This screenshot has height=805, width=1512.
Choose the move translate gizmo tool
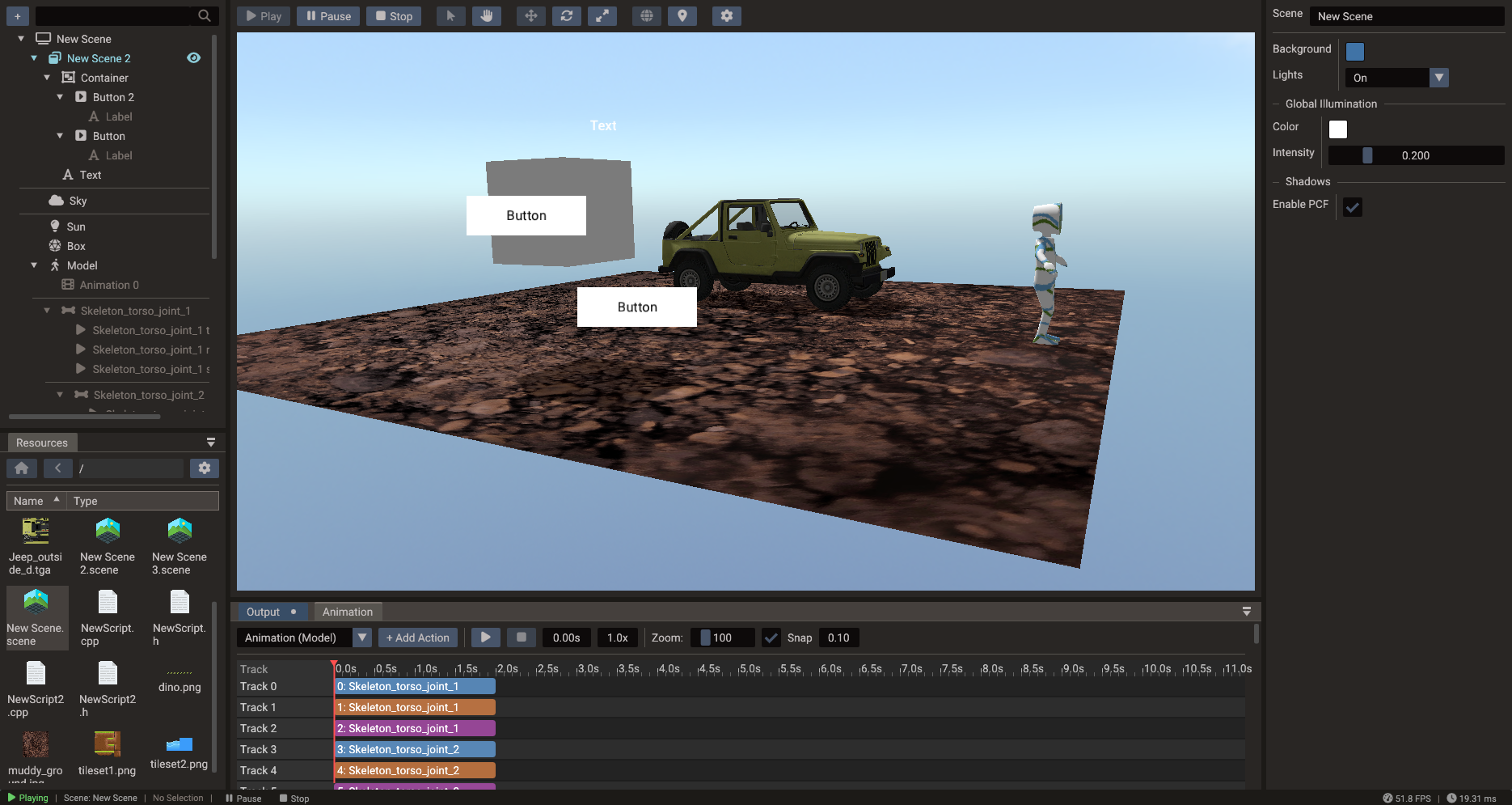tap(530, 16)
